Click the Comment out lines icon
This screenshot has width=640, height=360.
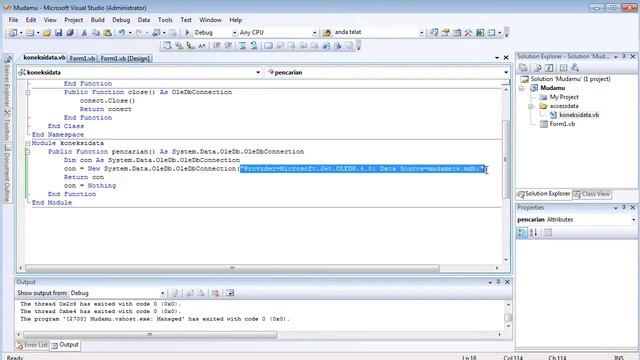point(242,46)
